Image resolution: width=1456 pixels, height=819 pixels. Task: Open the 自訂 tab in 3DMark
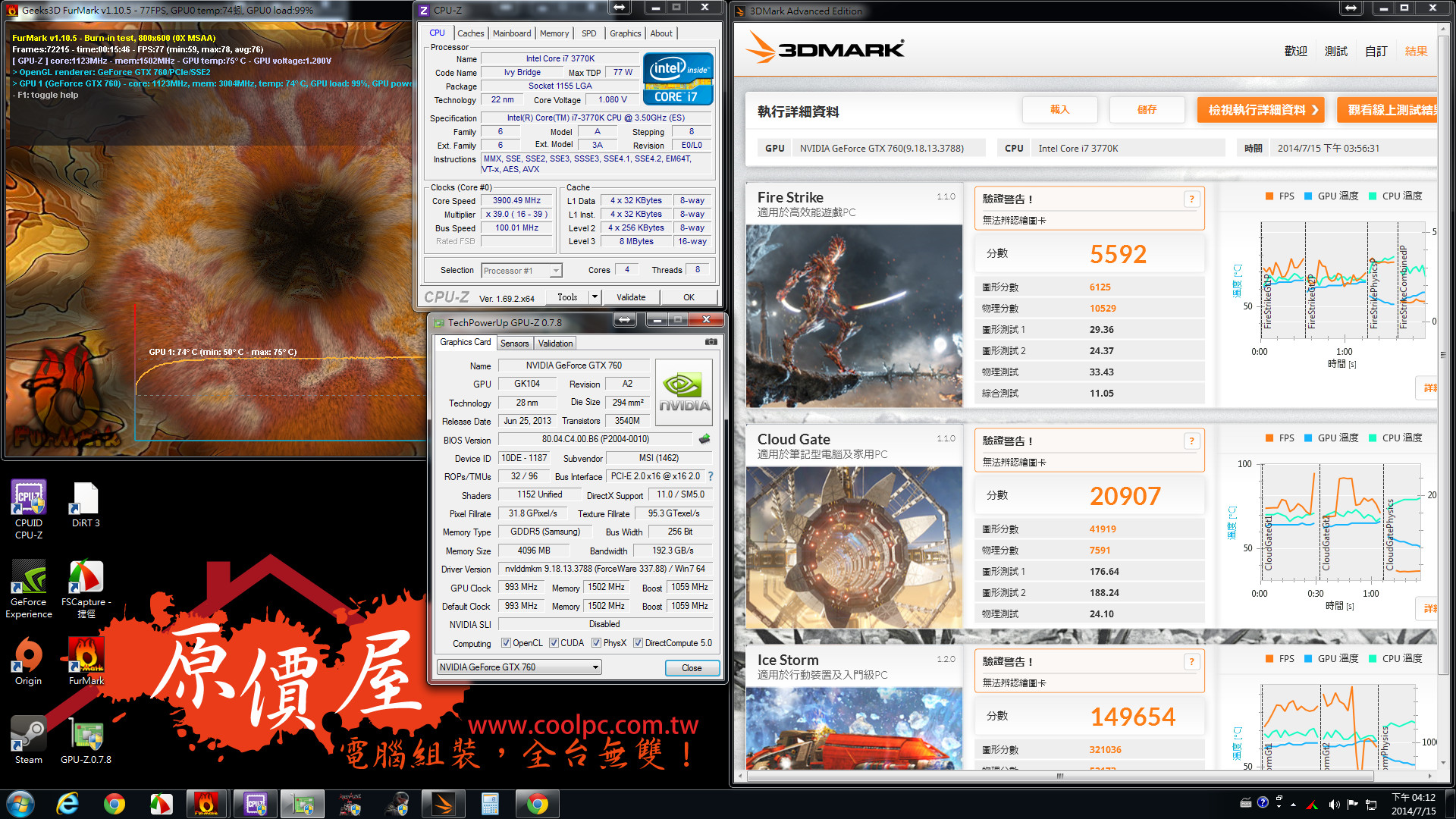(x=1376, y=51)
